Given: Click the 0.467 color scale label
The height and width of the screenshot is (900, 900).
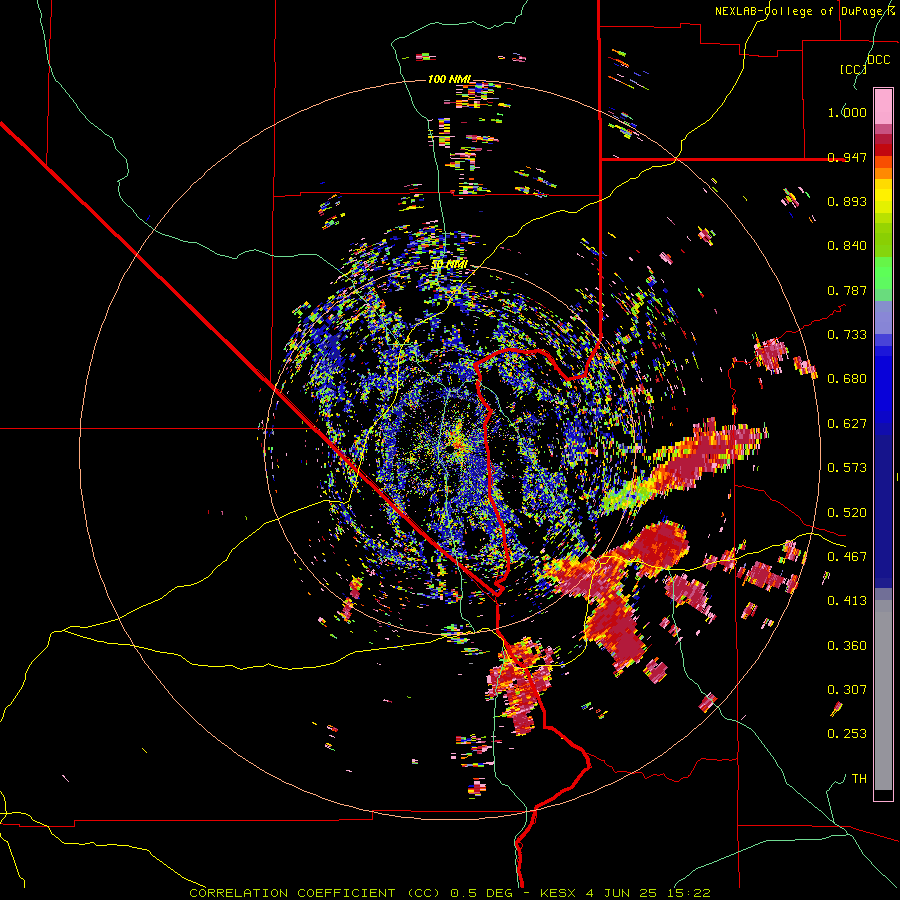Looking at the screenshot, I should [x=847, y=557].
